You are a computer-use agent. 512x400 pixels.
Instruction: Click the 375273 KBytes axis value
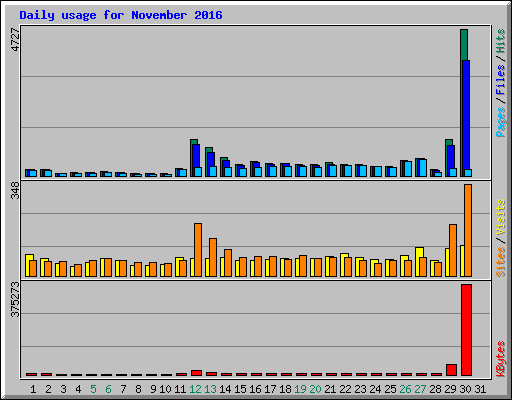tap(15, 299)
